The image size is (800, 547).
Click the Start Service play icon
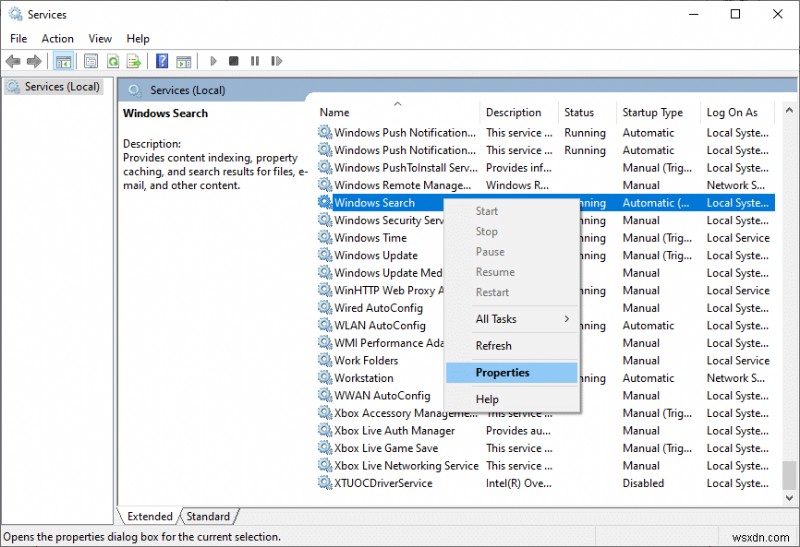tap(213, 61)
